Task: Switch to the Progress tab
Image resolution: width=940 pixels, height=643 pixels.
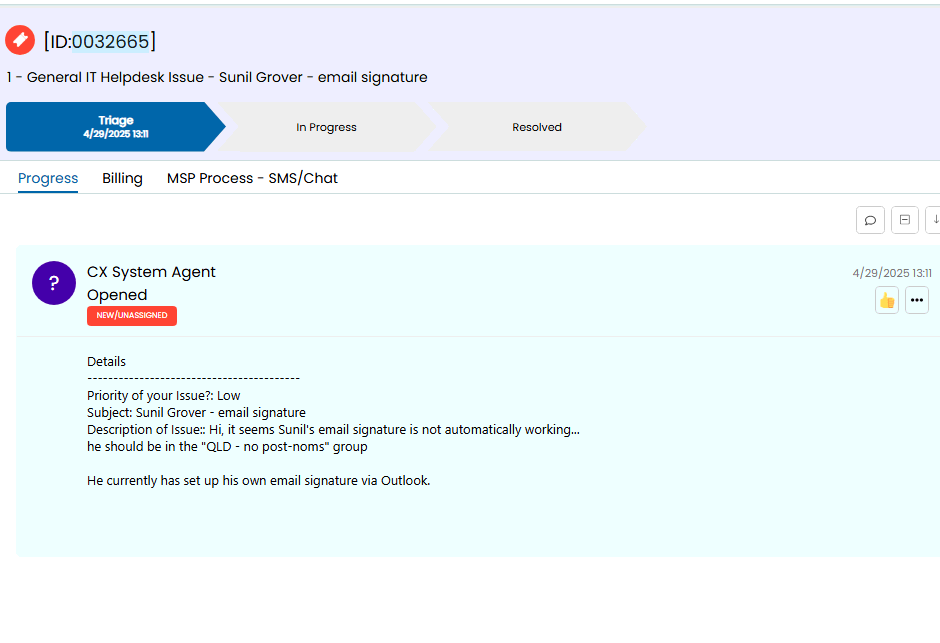Action: [x=48, y=178]
